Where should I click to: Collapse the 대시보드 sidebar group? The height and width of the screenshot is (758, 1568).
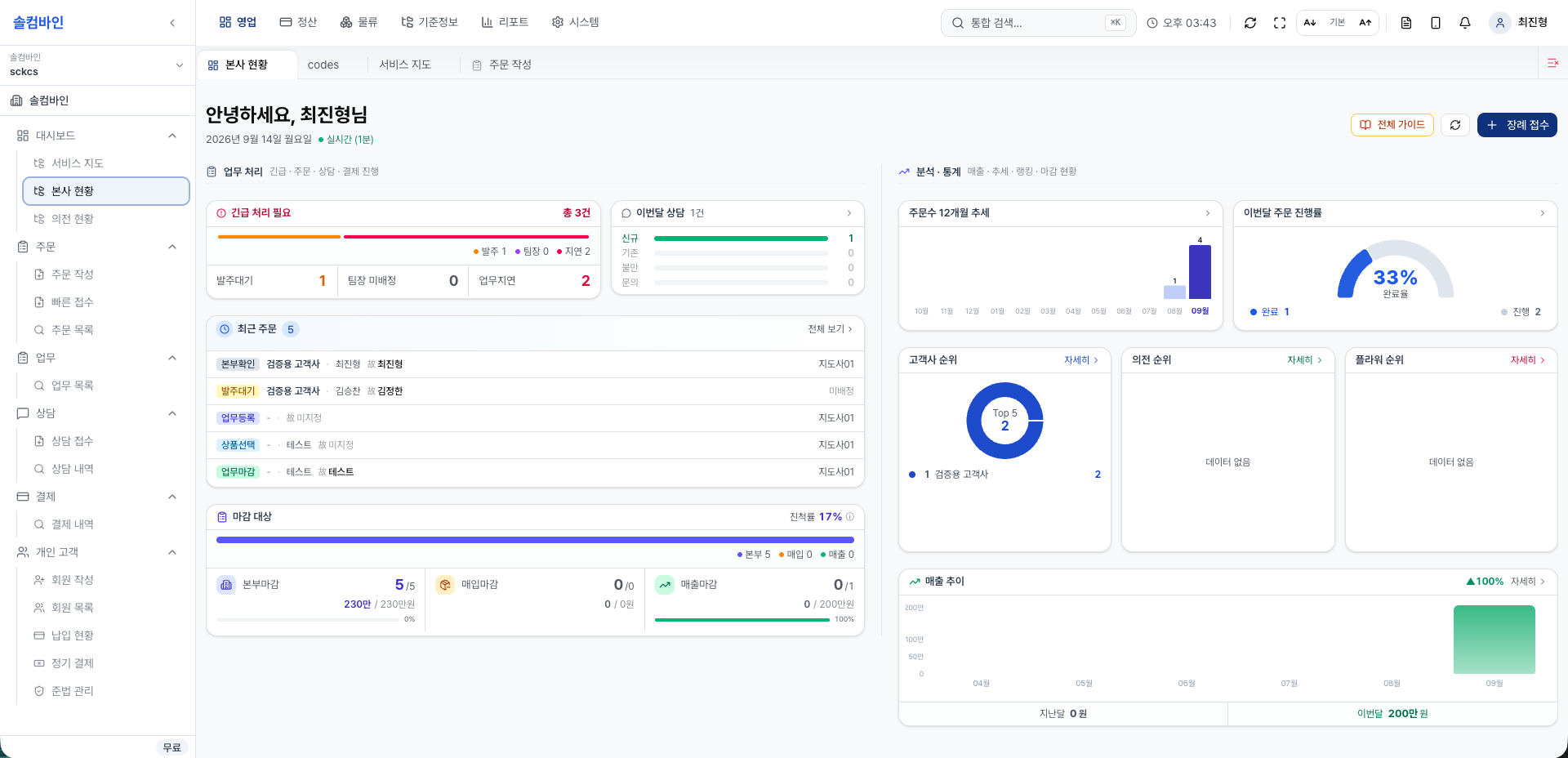pyautogui.click(x=172, y=136)
